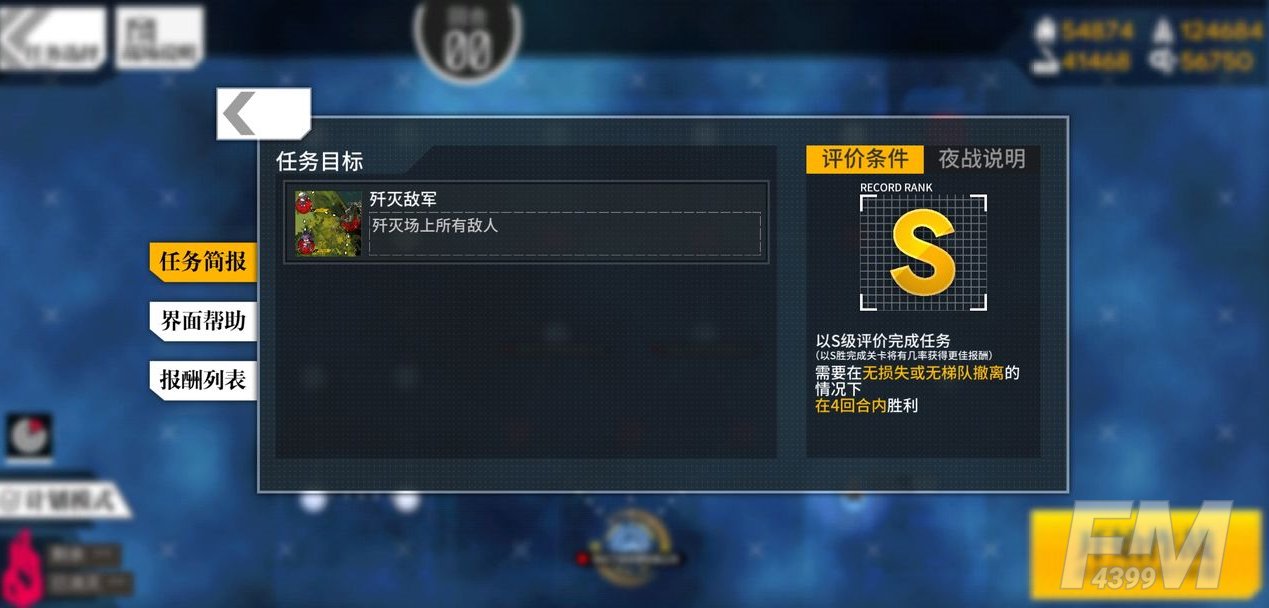Click the gold S rank emblem
Screen dimensions: 1269x608
(x=923, y=253)
